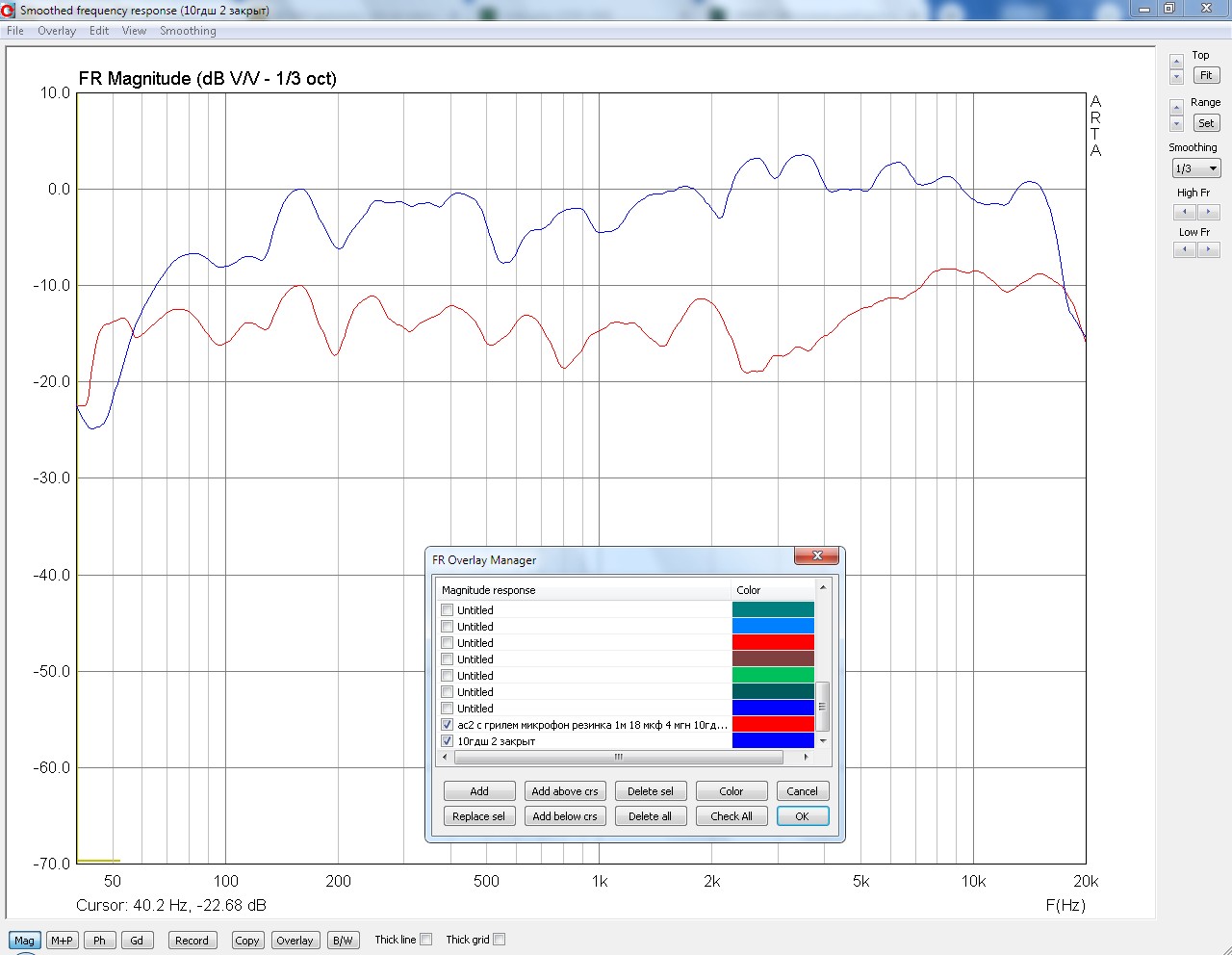1232x955 pixels.
Task: Check the Untitled overlay with light blue color
Action: coord(447,627)
